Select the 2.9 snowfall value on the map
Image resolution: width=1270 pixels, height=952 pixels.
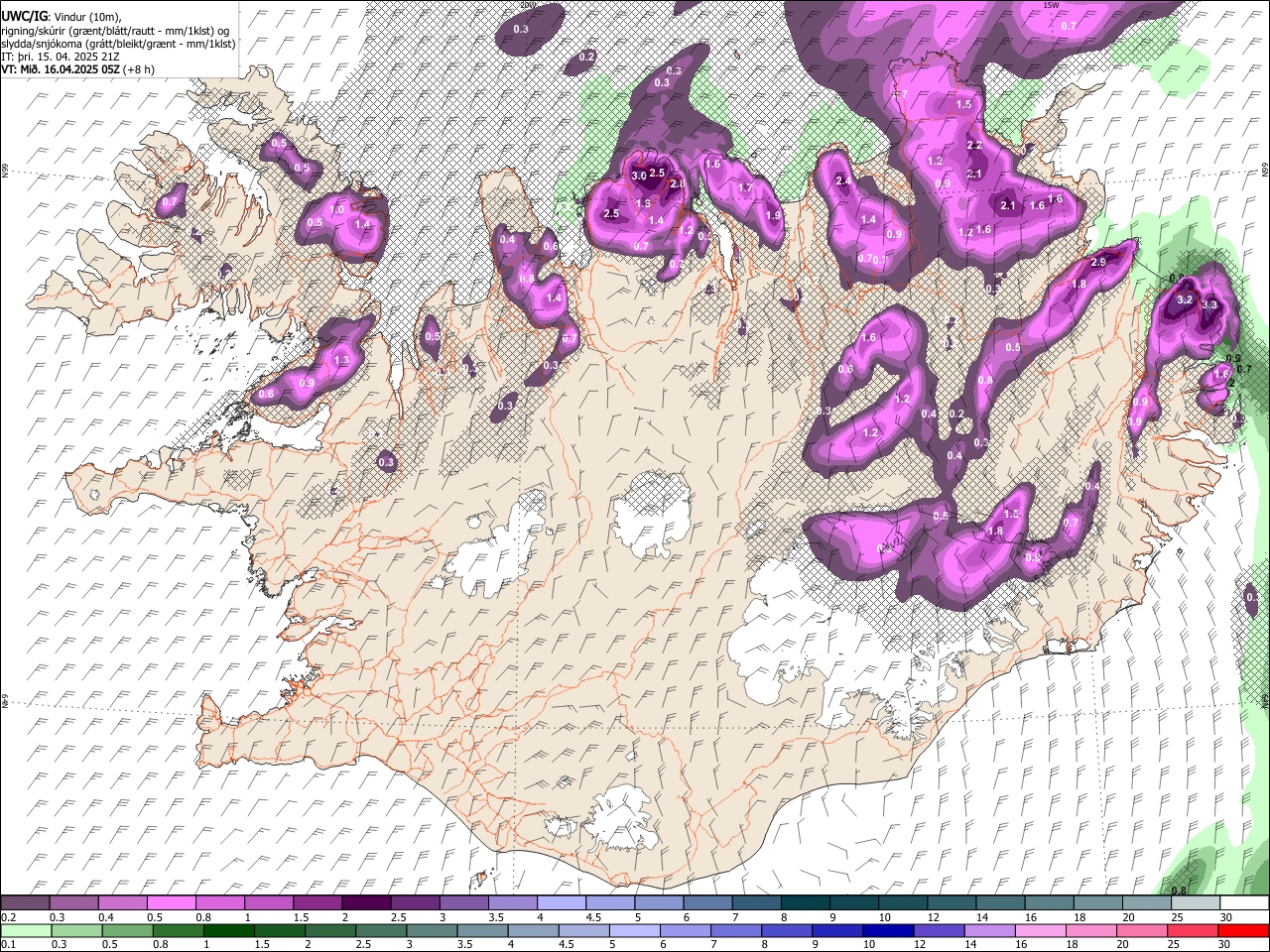pyautogui.click(x=1097, y=263)
